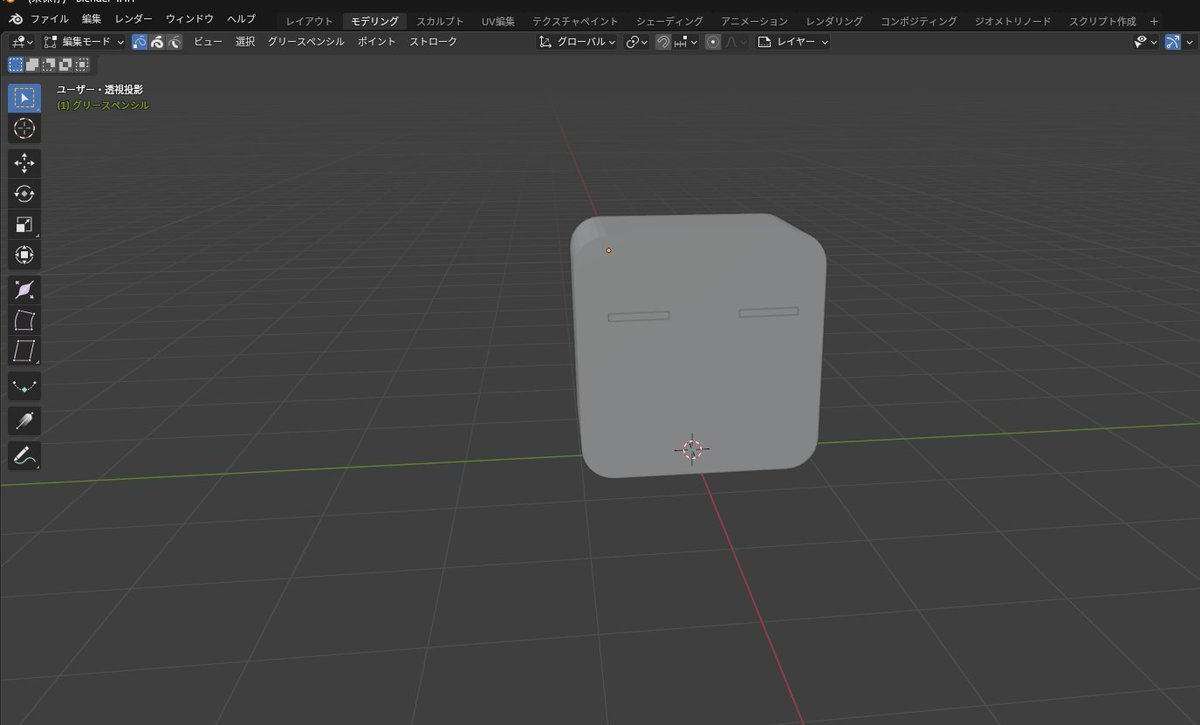1200x725 pixels.
Task: Pick the Shear tool
Action: [24, 352]
